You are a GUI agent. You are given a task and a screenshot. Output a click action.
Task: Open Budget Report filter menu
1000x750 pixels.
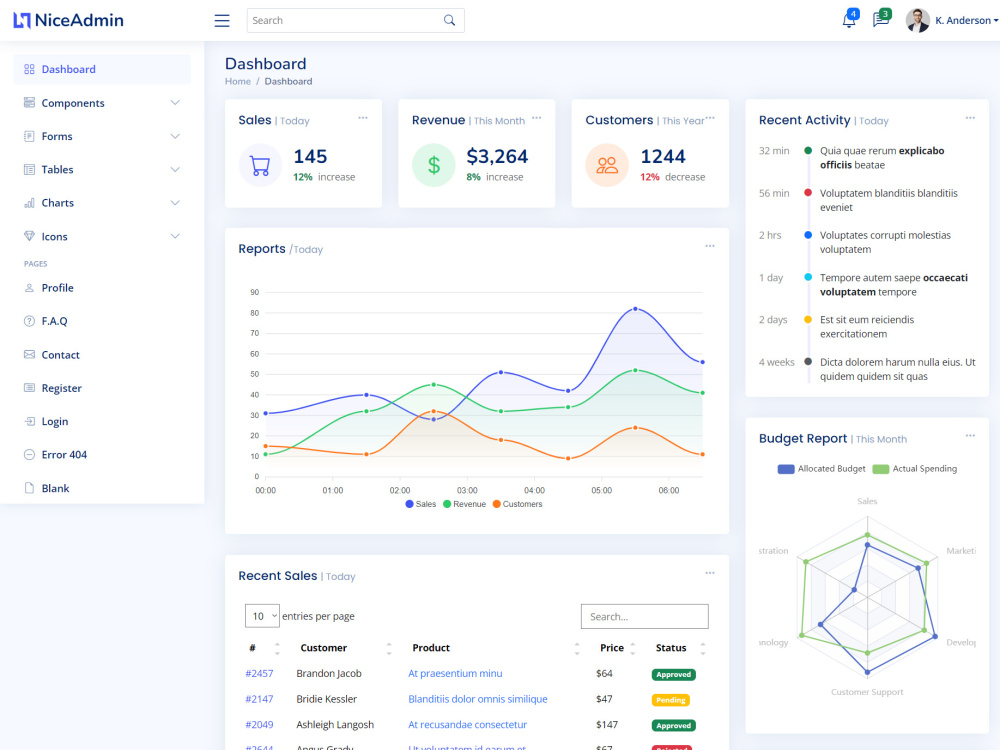point(970,436)
